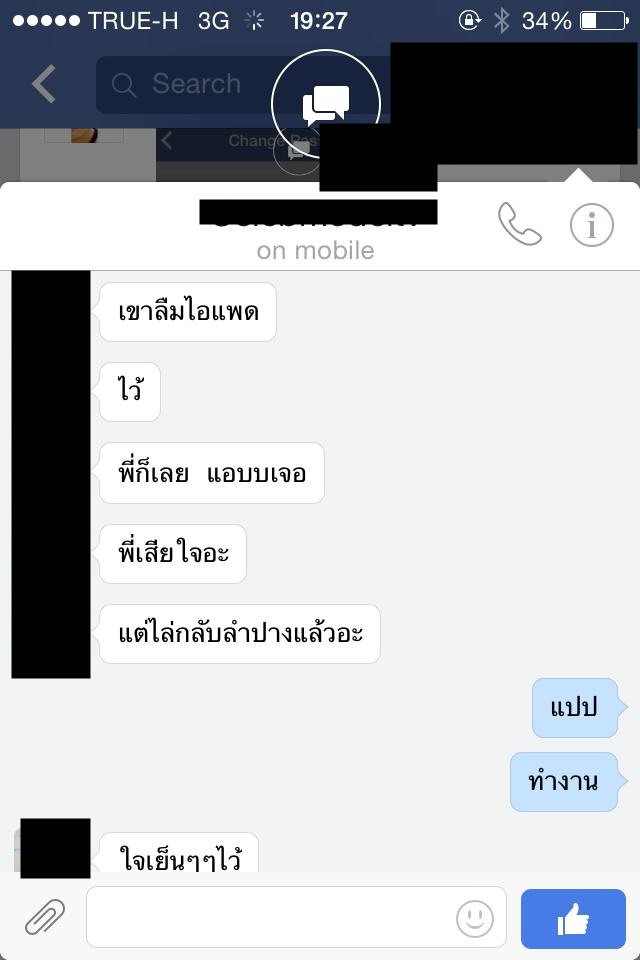The height and width of the screenshot is (960, 640).
Task: Tap the blue ทำงาน message bubble
Action: point(564,782)
